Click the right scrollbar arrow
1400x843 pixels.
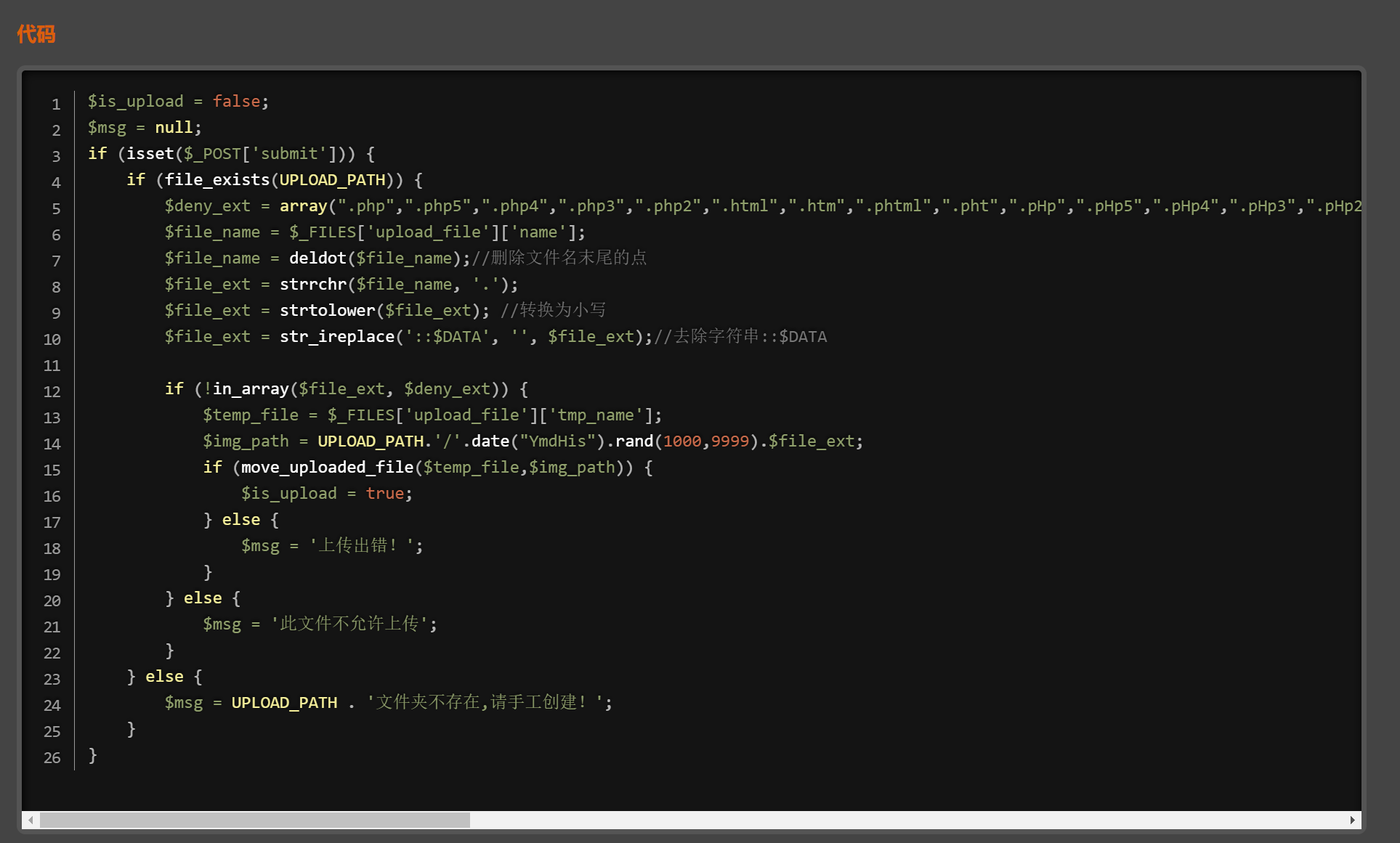pyautogui.click(x=1352, y=820)
